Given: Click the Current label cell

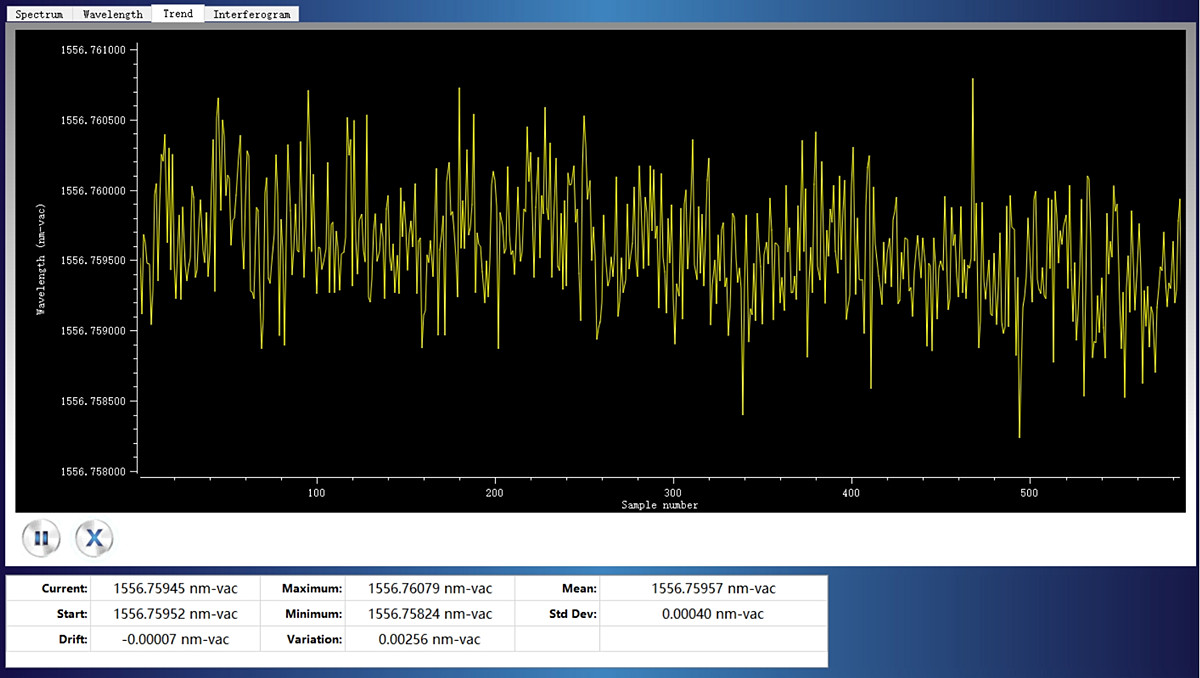Looking at the screenshot, I should coord(49,588).
